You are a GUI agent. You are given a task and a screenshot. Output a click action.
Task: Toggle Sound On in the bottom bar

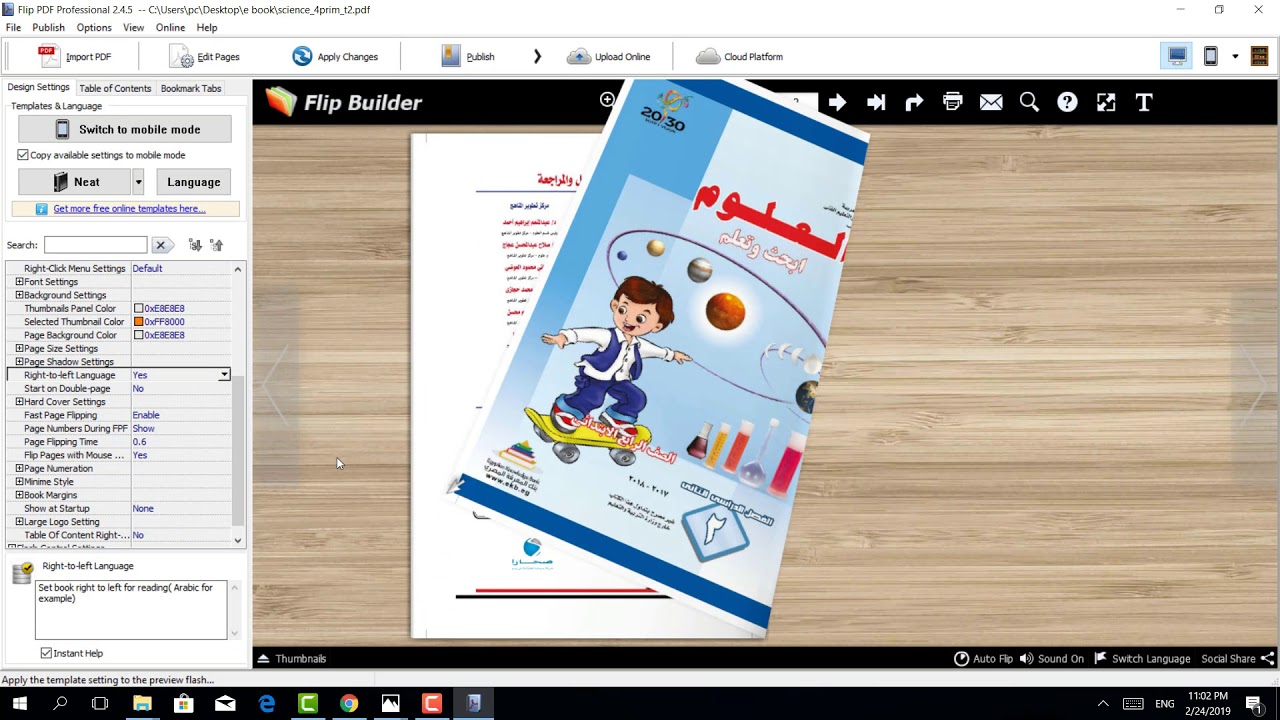coord(1051,659)
